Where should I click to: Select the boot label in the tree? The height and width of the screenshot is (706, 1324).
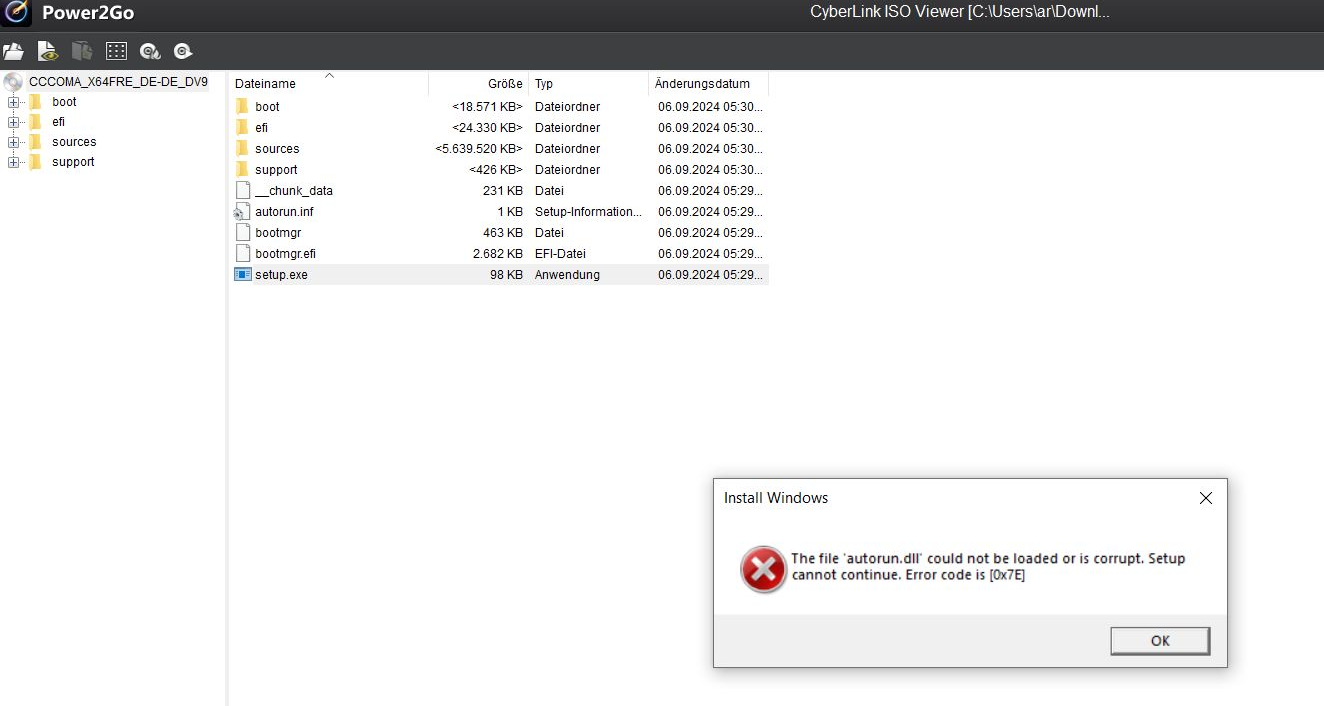pos(64,102)
